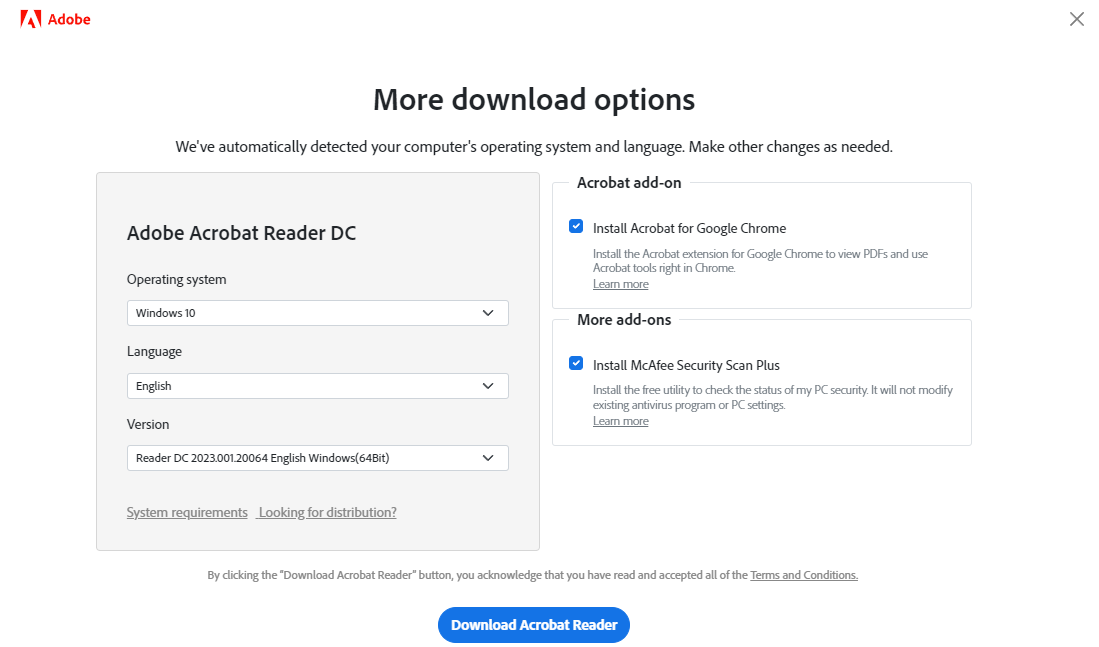Expand the Version selection dropdown
The height and width of the screenshot is (647, 1099).
tap(317, 457)
